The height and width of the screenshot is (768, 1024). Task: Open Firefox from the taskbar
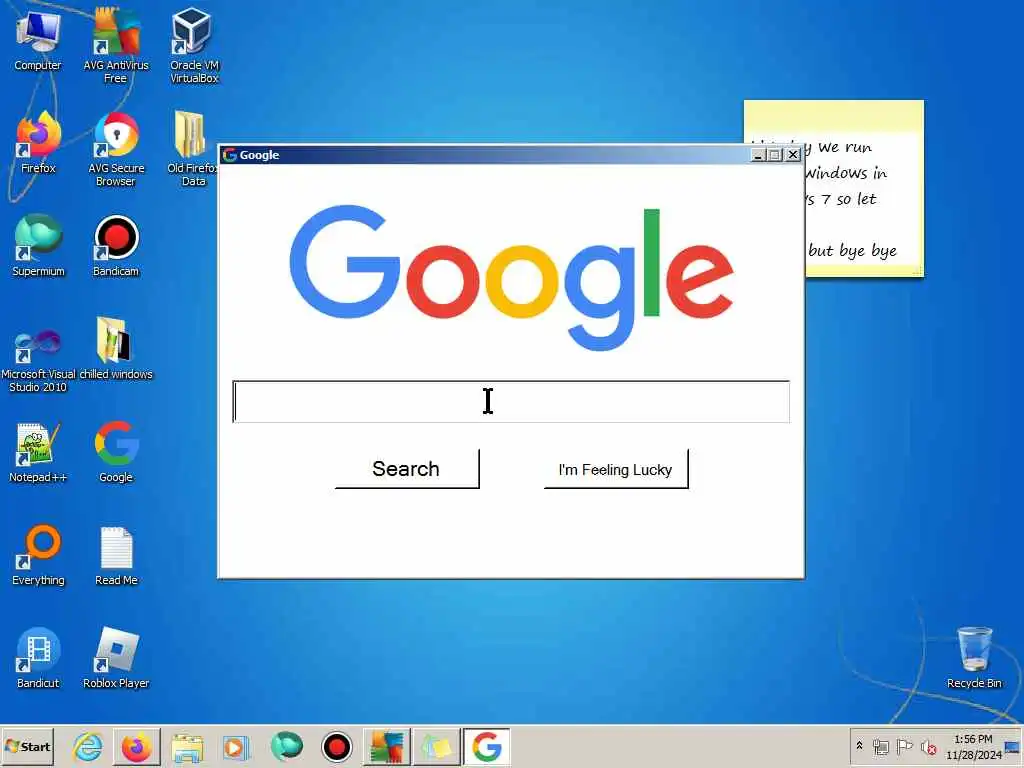click(136, 747)
